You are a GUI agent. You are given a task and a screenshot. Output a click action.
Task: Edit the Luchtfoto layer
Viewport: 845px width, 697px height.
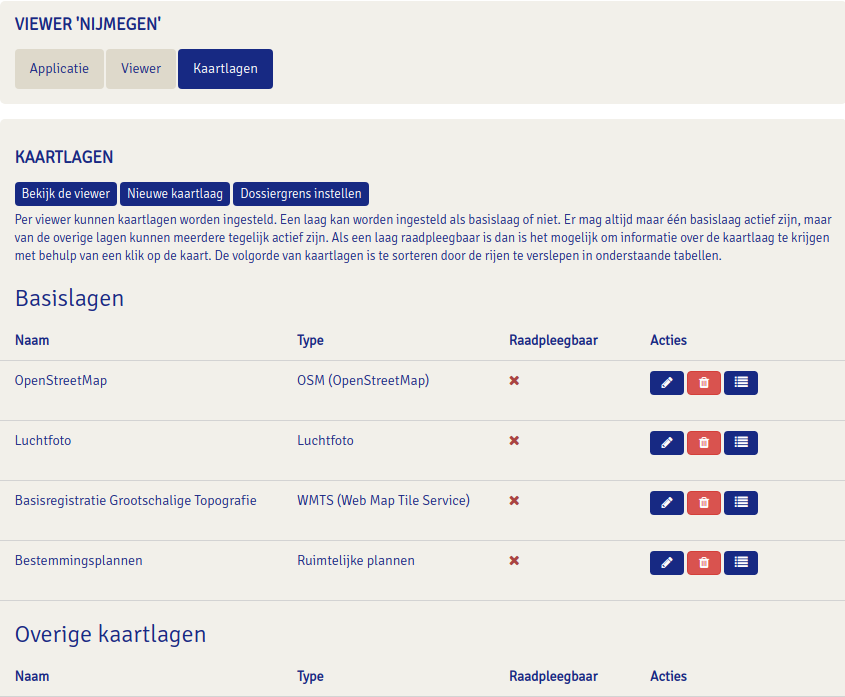tap(667, 443)
